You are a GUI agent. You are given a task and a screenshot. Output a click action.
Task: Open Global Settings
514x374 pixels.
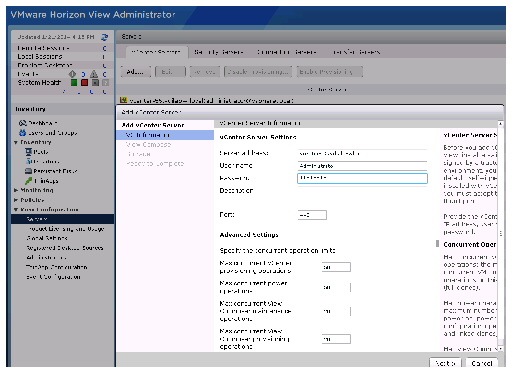click(x=47, y=238)
